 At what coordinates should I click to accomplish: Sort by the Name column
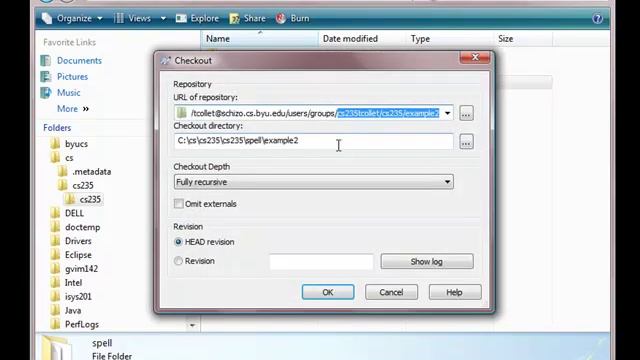259,39
